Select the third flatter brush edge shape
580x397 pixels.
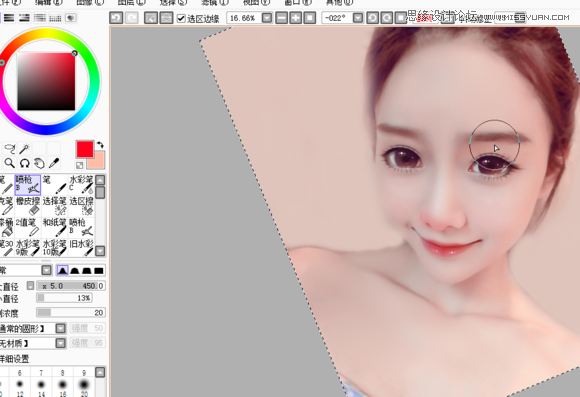tap(87, 270)
